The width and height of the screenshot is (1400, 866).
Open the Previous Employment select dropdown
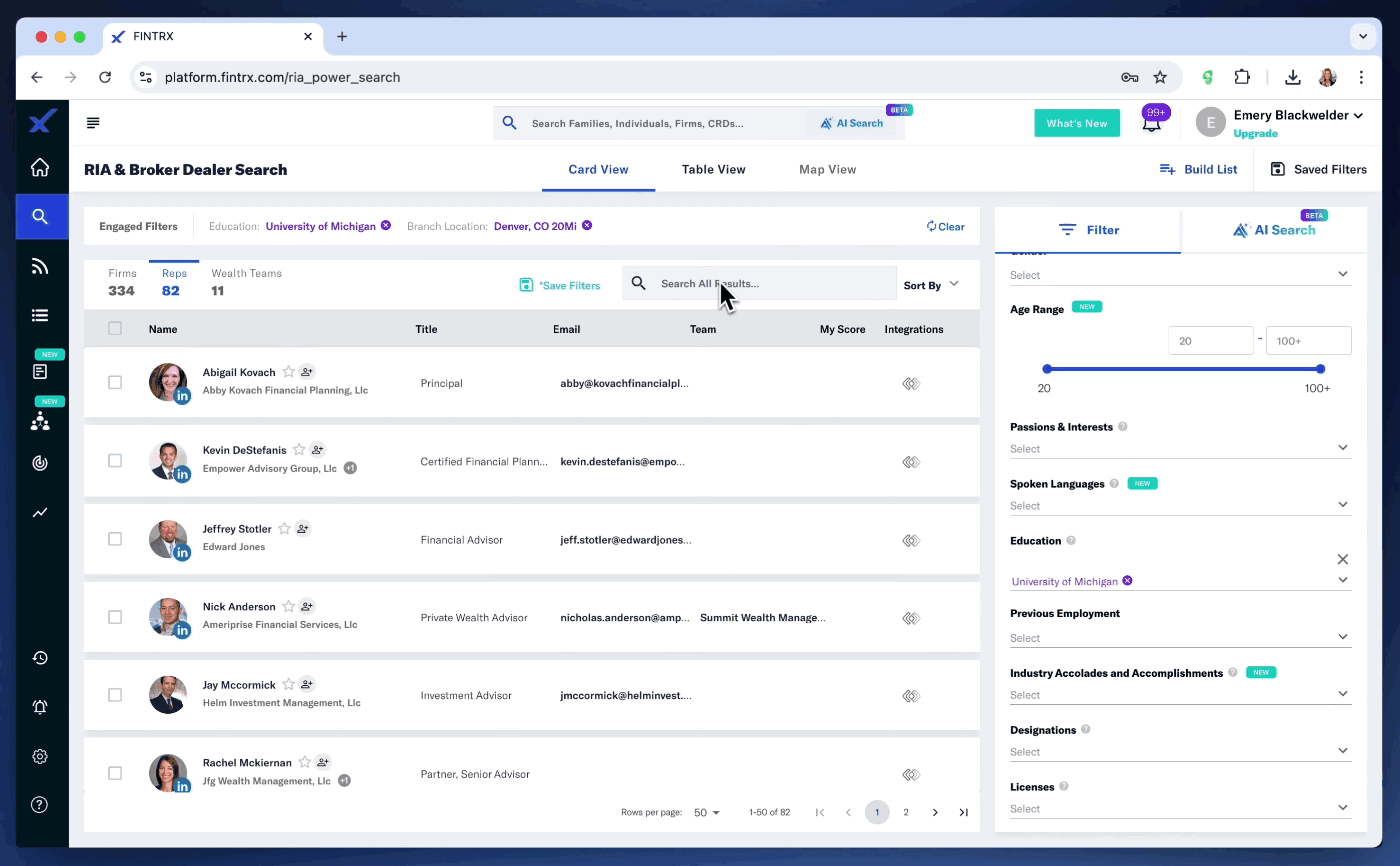click(1180, 637)
